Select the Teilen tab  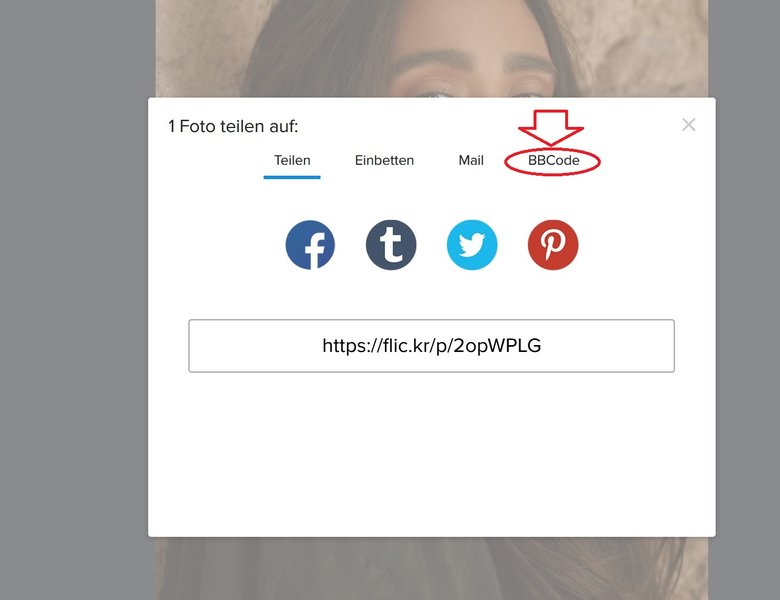tap(292, 160)
